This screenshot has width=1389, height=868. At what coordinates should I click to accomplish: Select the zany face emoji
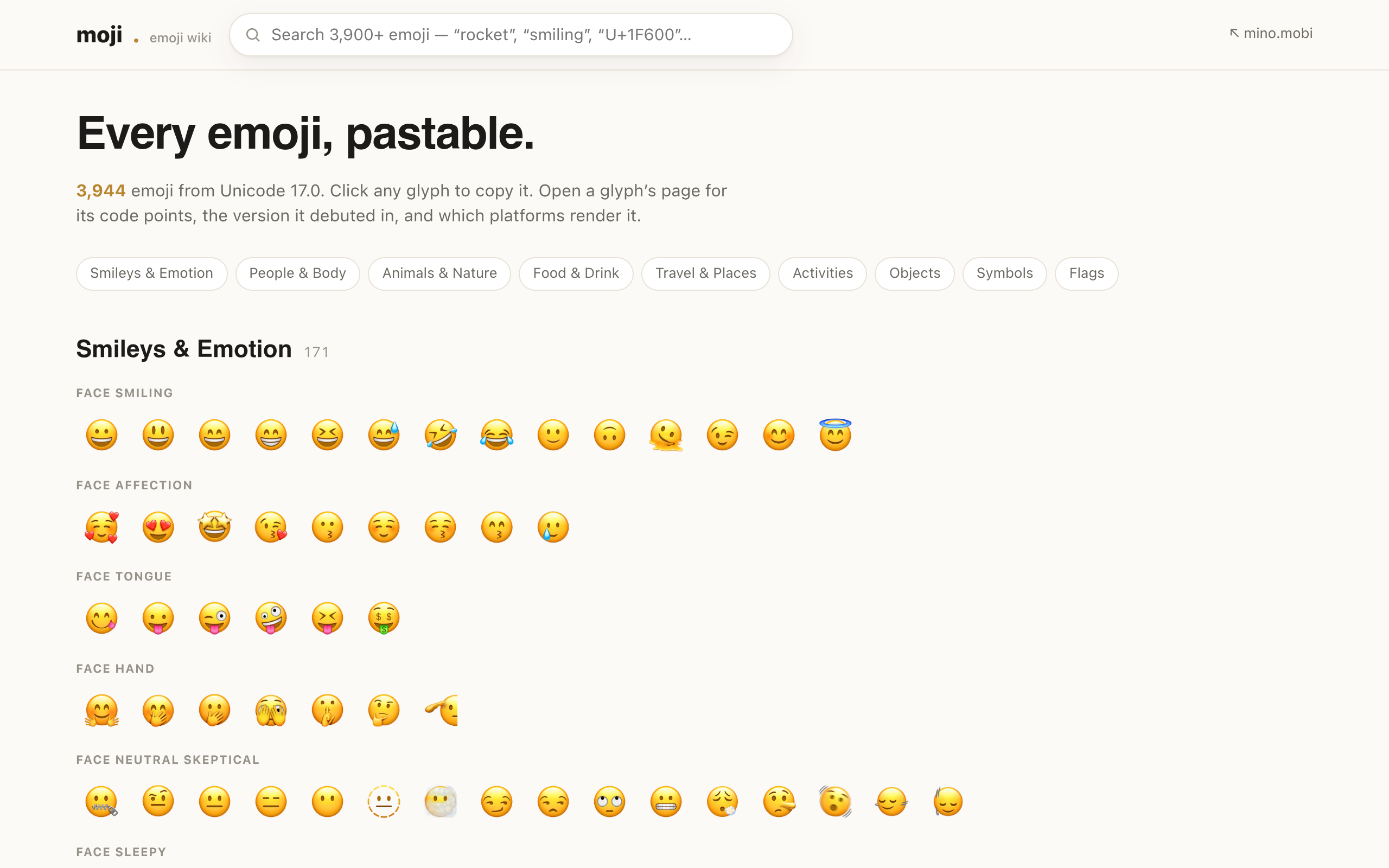(271, 618)
